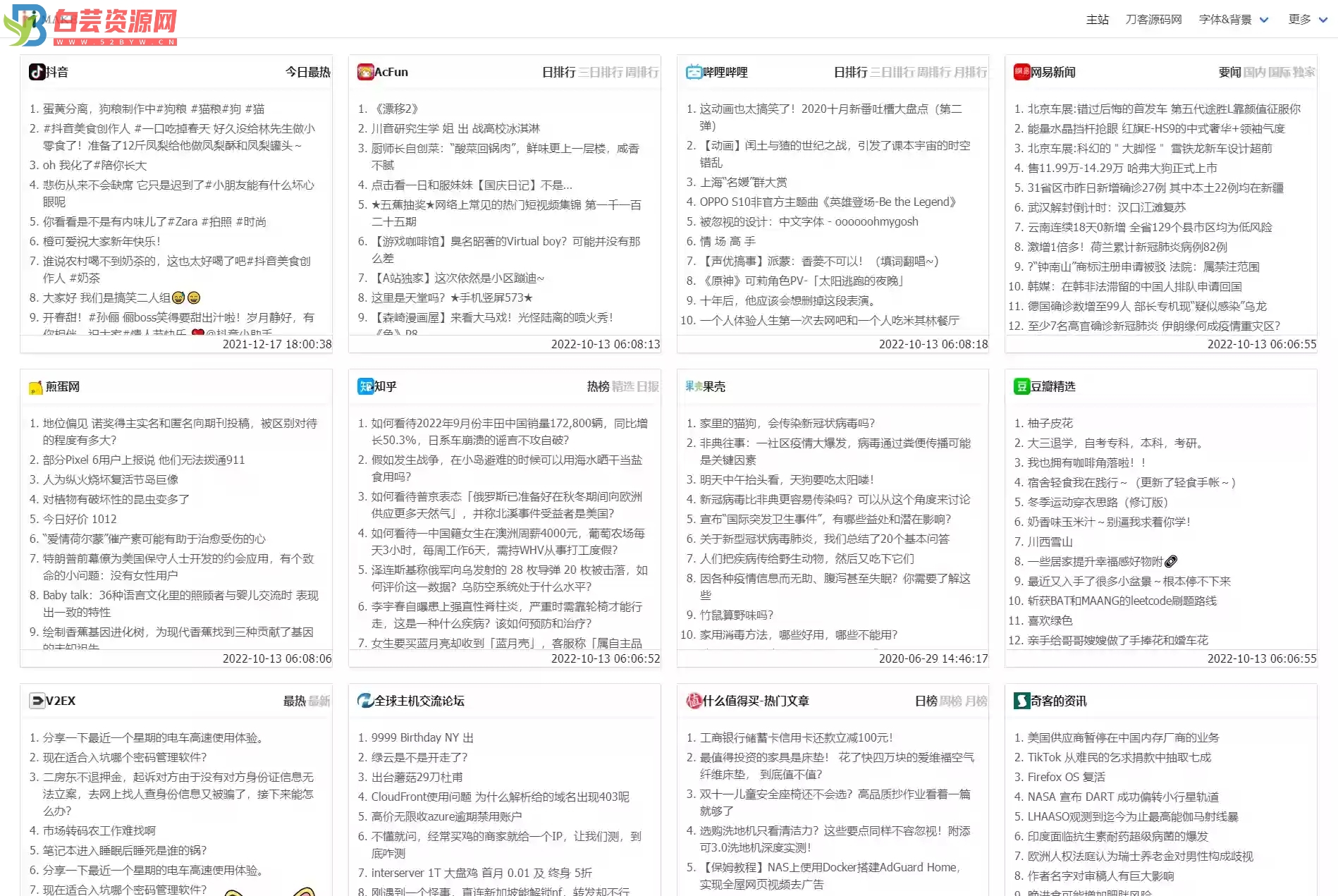Select 今日最热 tab in 抖音 card
The width and height of the screenshot is (1338, 896).
click(308, 72)
